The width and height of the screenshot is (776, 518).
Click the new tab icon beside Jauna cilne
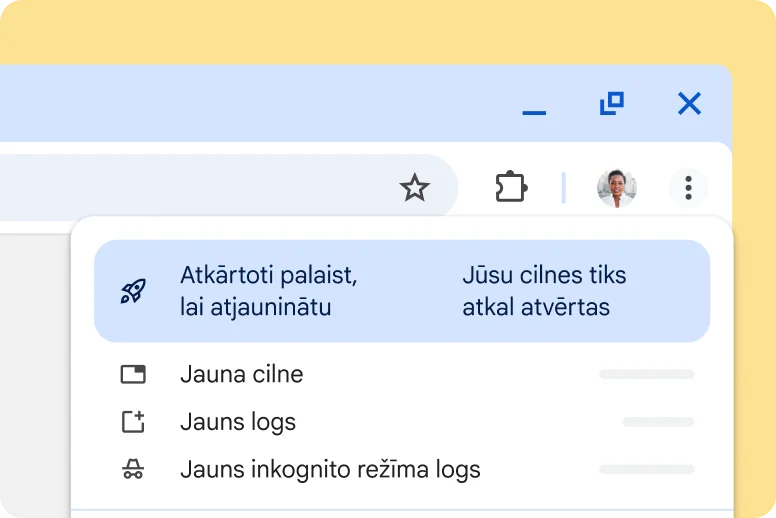[x=133, y=375]
